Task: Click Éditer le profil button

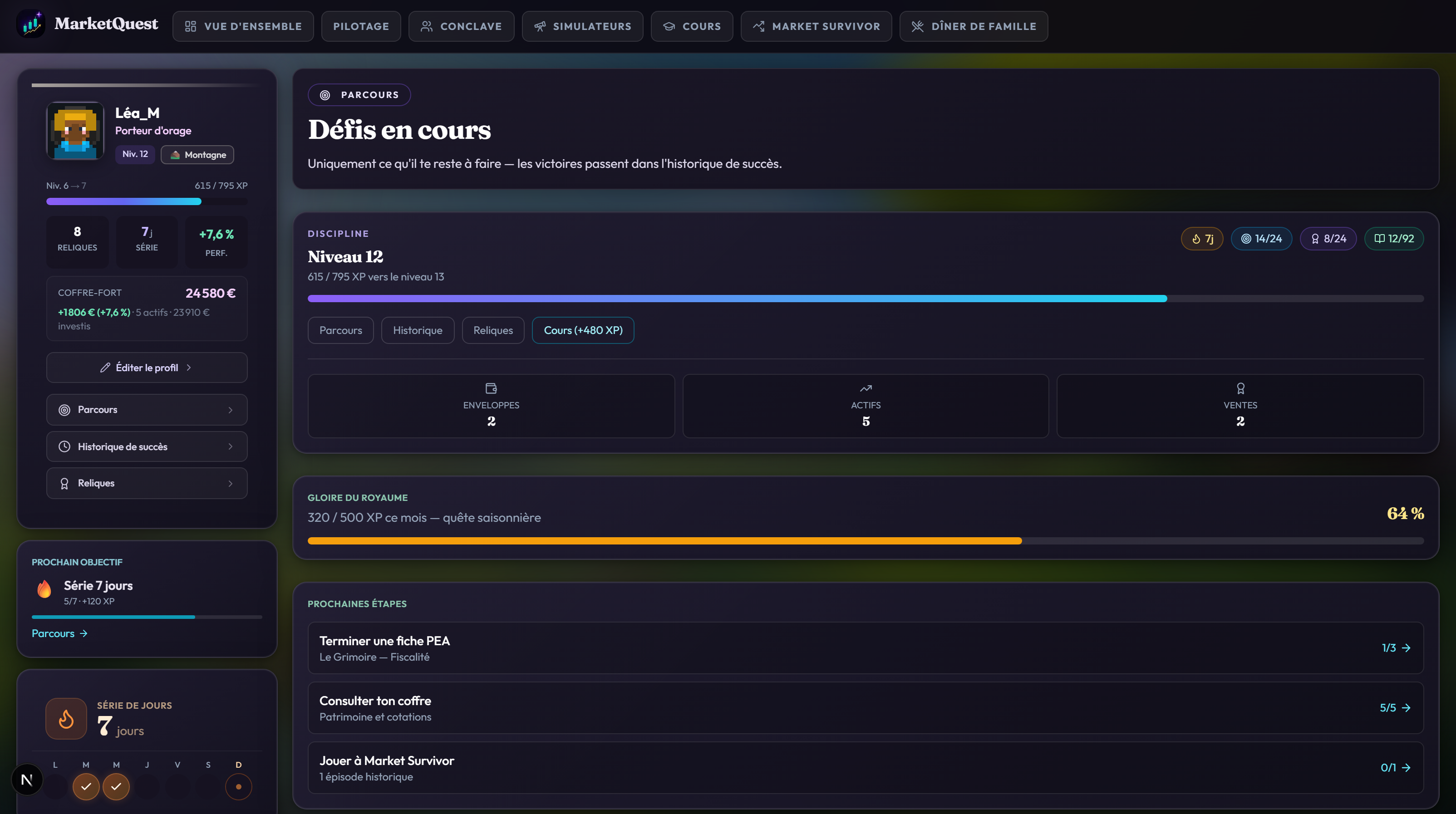Action: 147,368
